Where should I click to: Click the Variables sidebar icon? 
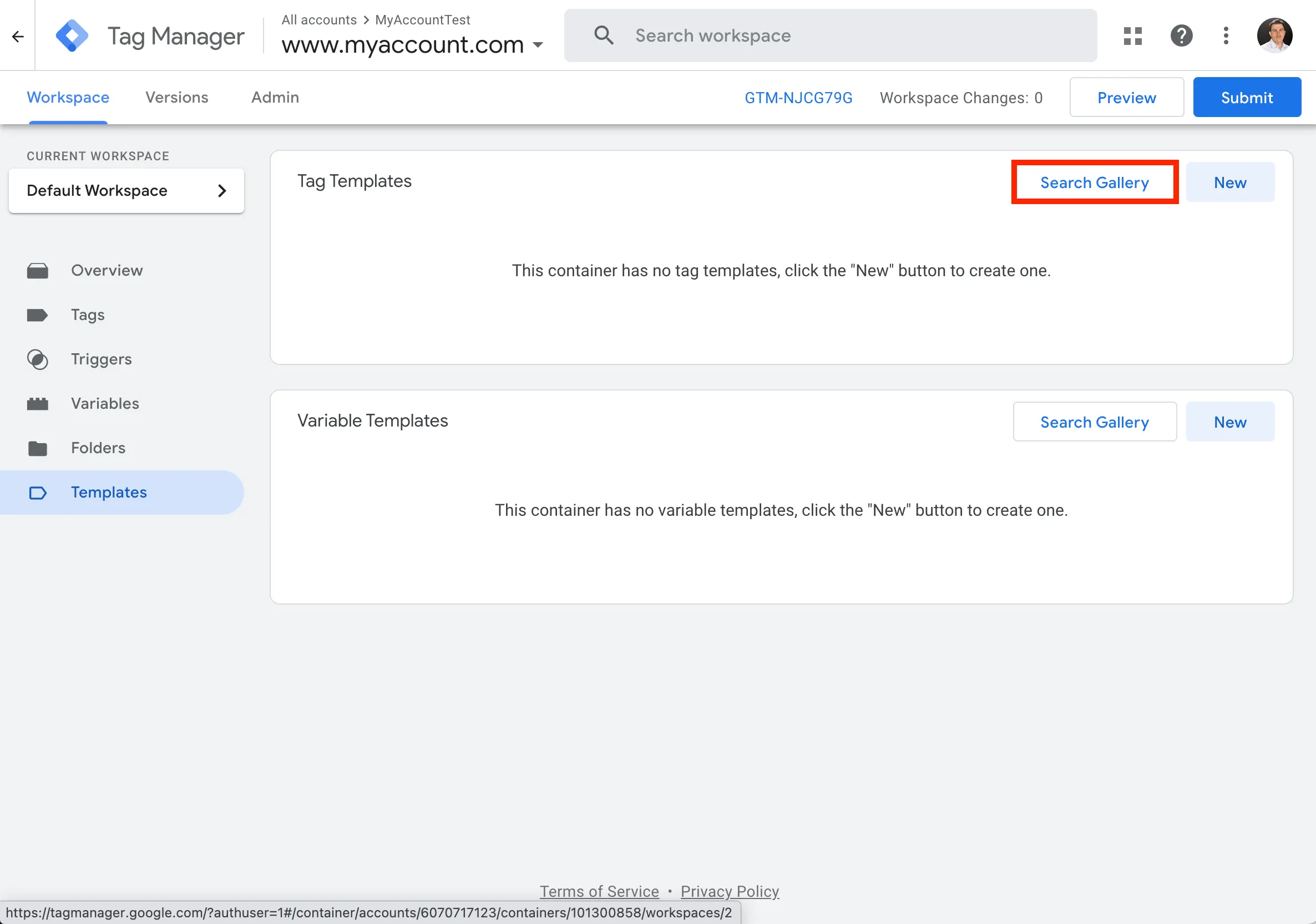[38, 404]
